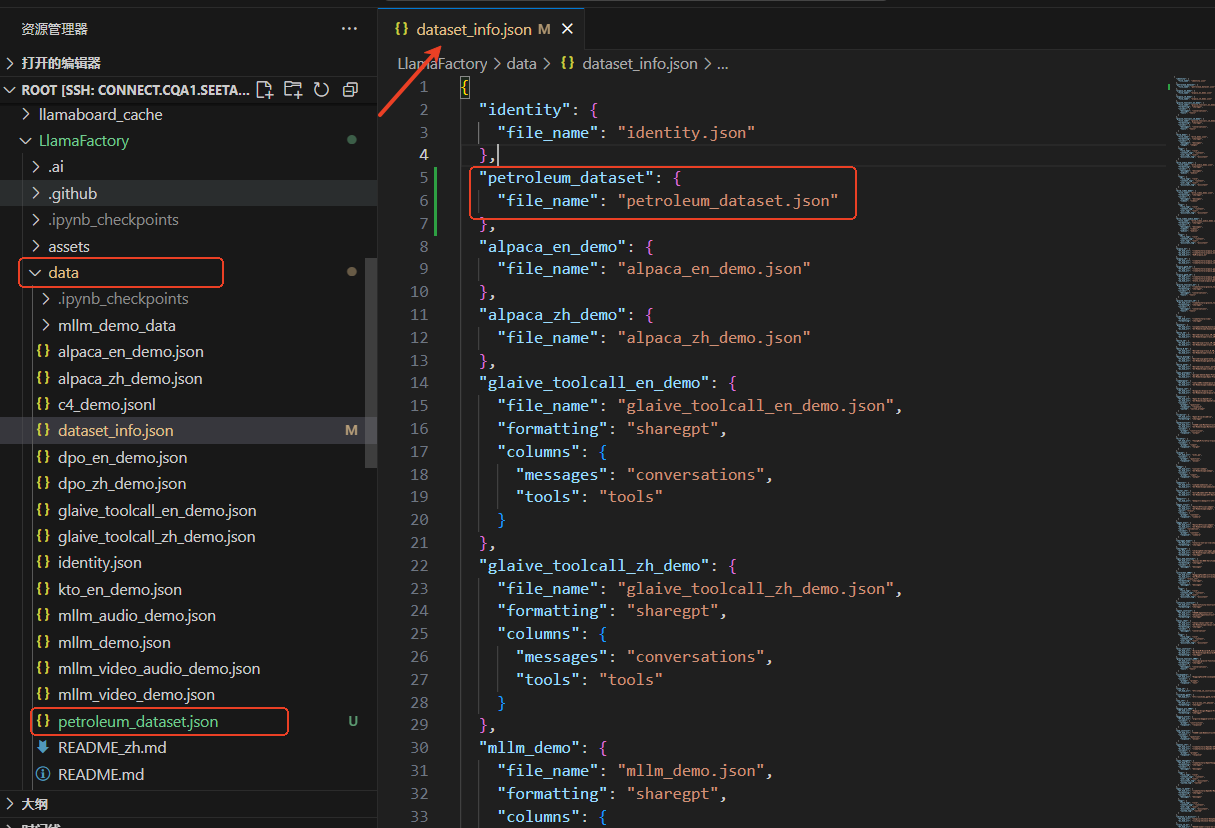Image resolution: width=1215 pixels, height=828 pixels.
Task: Expand the 打开的编辑器 section
Action: (x=188, y=63)
